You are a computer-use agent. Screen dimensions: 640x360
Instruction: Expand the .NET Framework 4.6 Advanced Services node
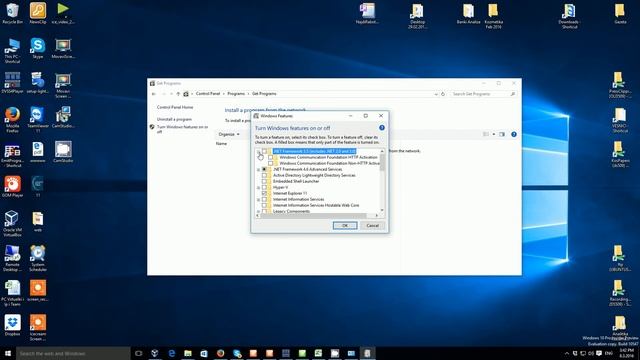[x=258, y=169]
